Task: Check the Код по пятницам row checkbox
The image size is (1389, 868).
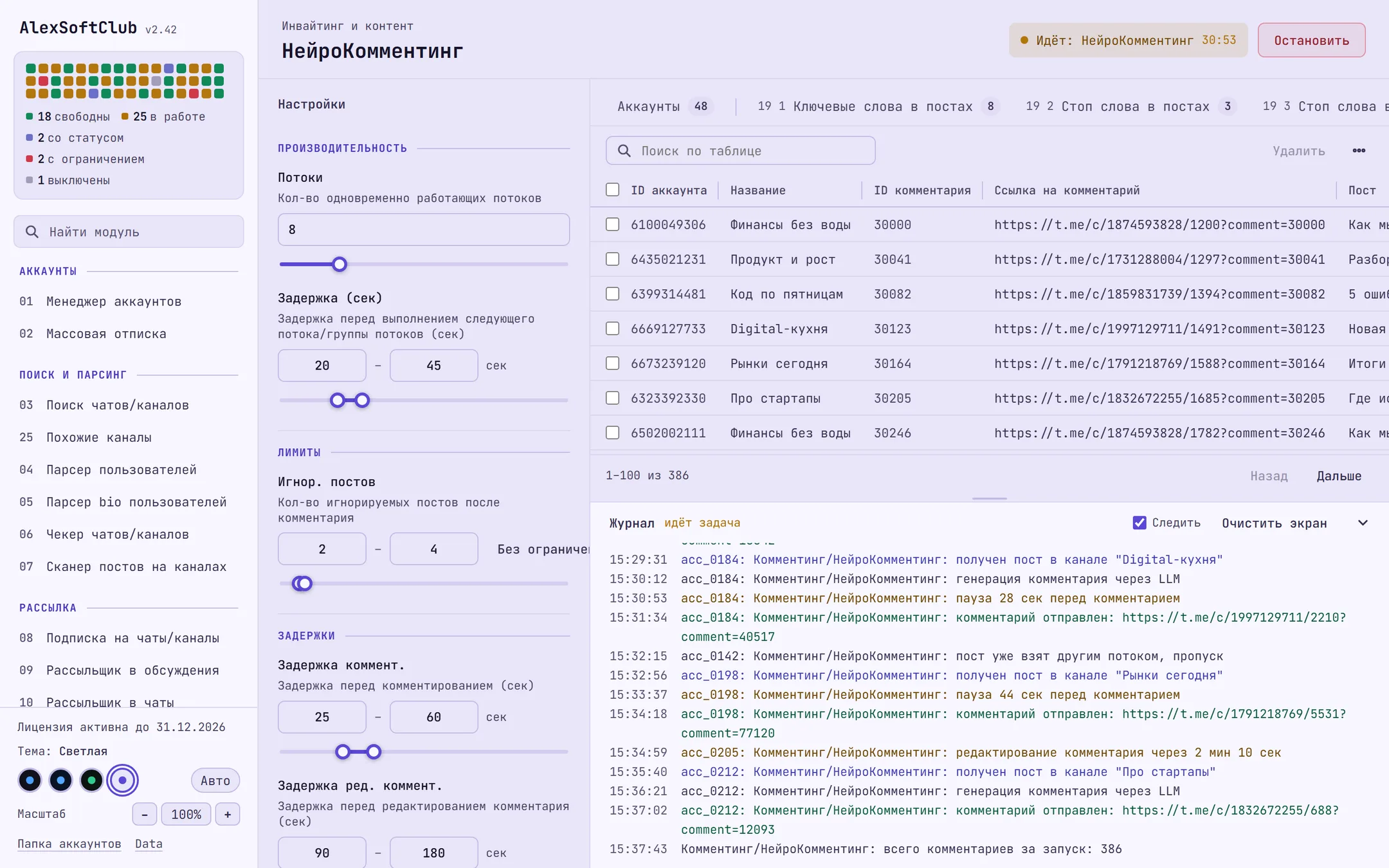Action: pos(612,294)
